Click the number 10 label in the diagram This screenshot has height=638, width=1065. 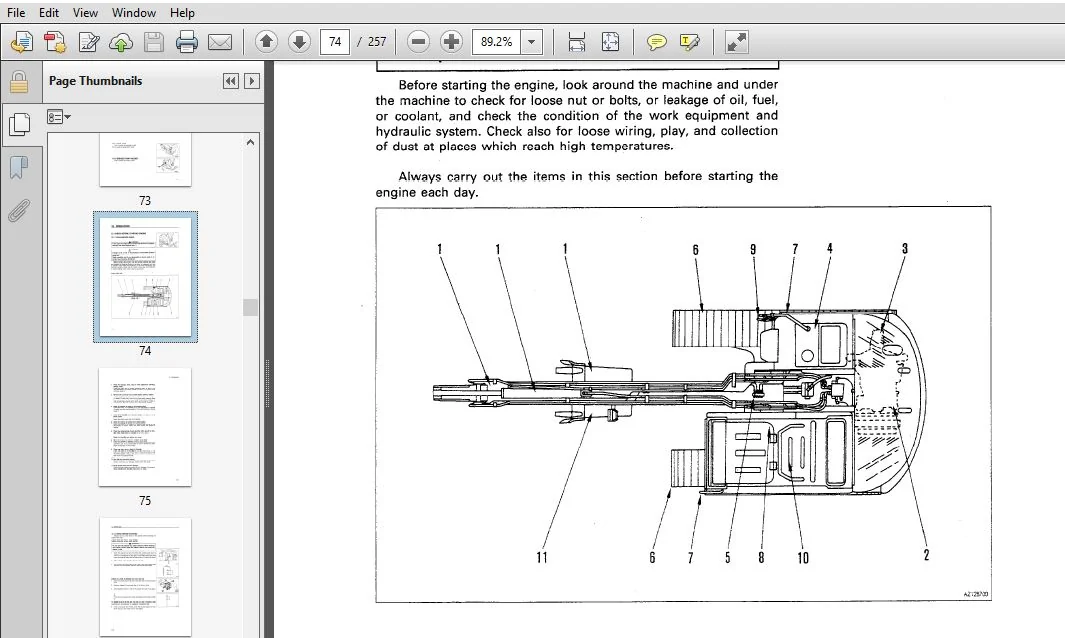click(x=803, y=558)
